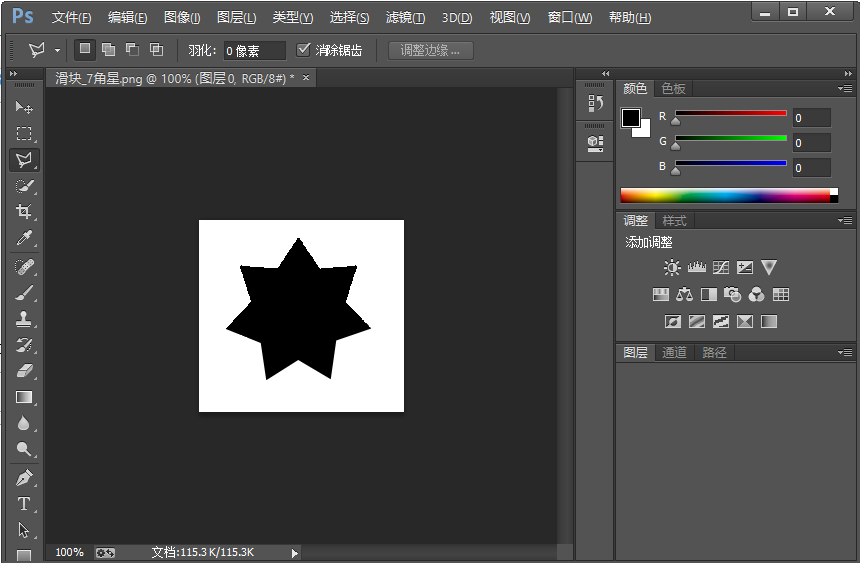Select the Blur tool
Screen dimensions: 860x563
24,424
